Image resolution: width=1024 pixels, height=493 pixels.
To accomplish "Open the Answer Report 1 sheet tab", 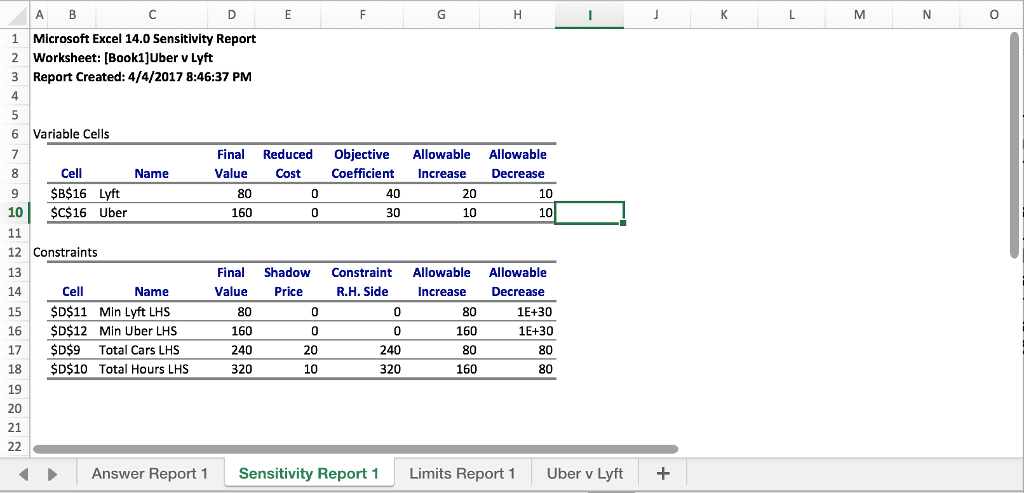I will tap(149, 473).
